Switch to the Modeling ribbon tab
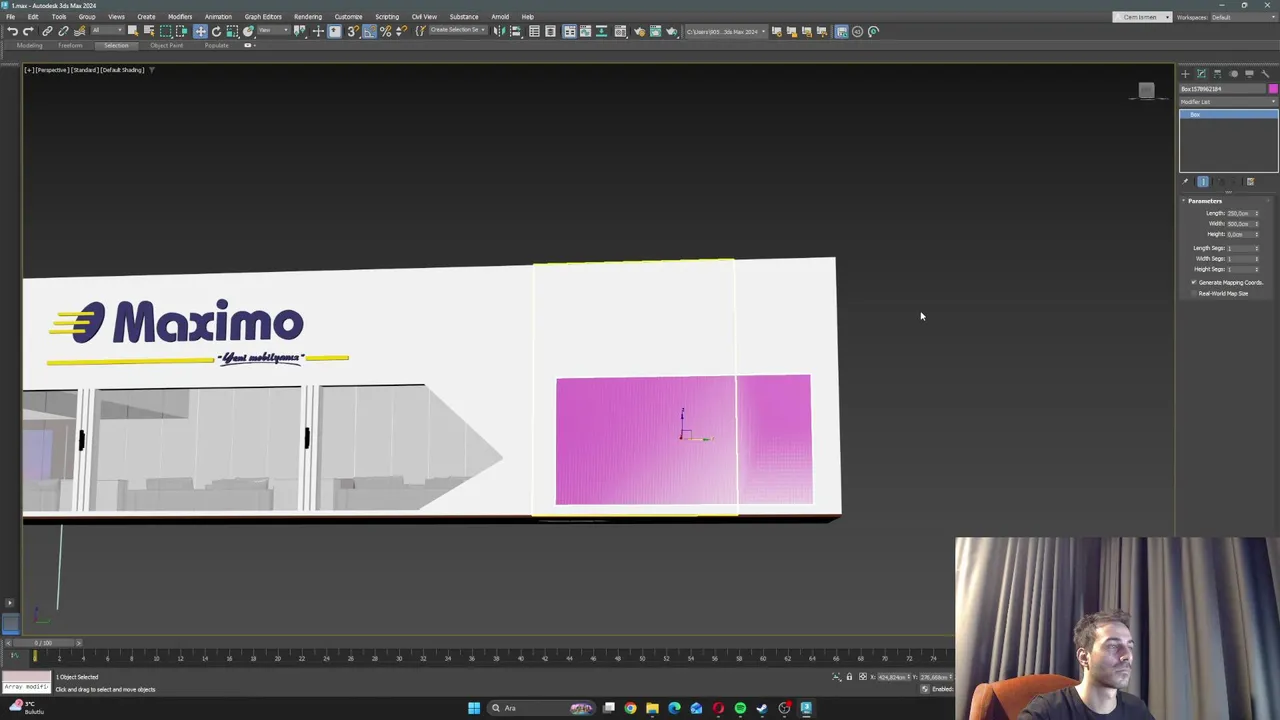1280x720 pixels. [x=29, y=45]
